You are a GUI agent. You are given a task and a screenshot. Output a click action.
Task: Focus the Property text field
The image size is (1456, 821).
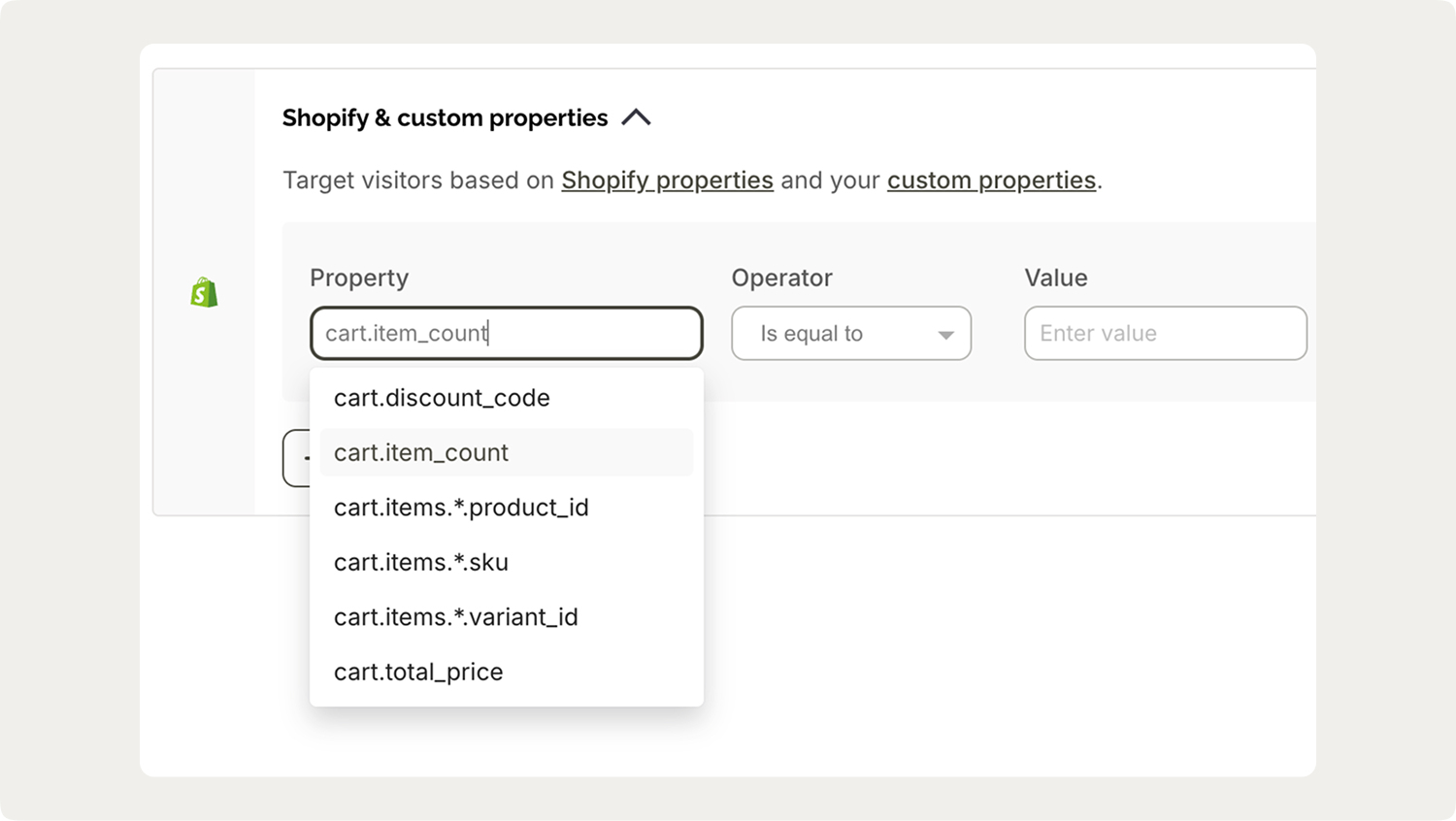(506, 333)
